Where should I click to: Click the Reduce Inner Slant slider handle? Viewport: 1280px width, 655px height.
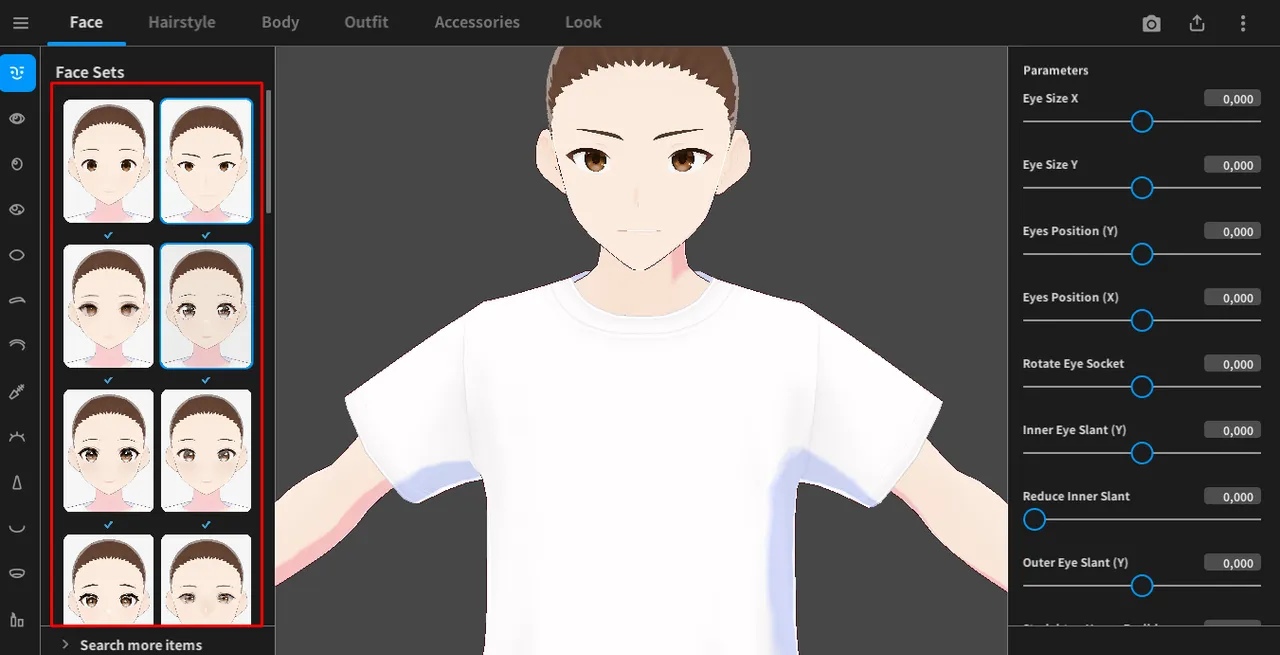coord(1034,520)
